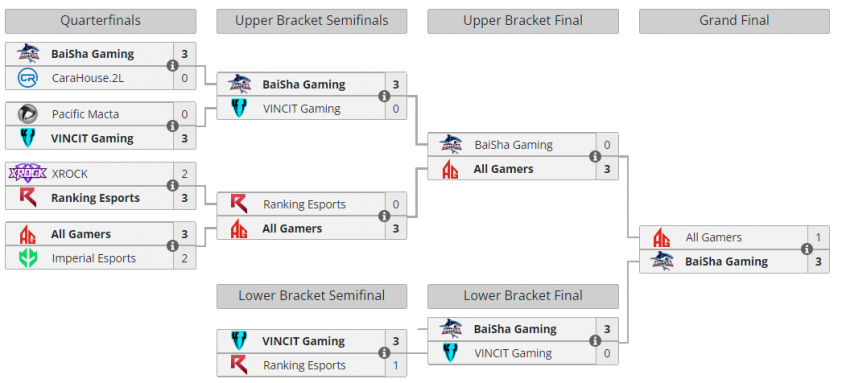The height and width of the screenshot is (383, 842).
Task: Open info icon for All Gamers vs Imperial Esports
Action: [172, 246]
